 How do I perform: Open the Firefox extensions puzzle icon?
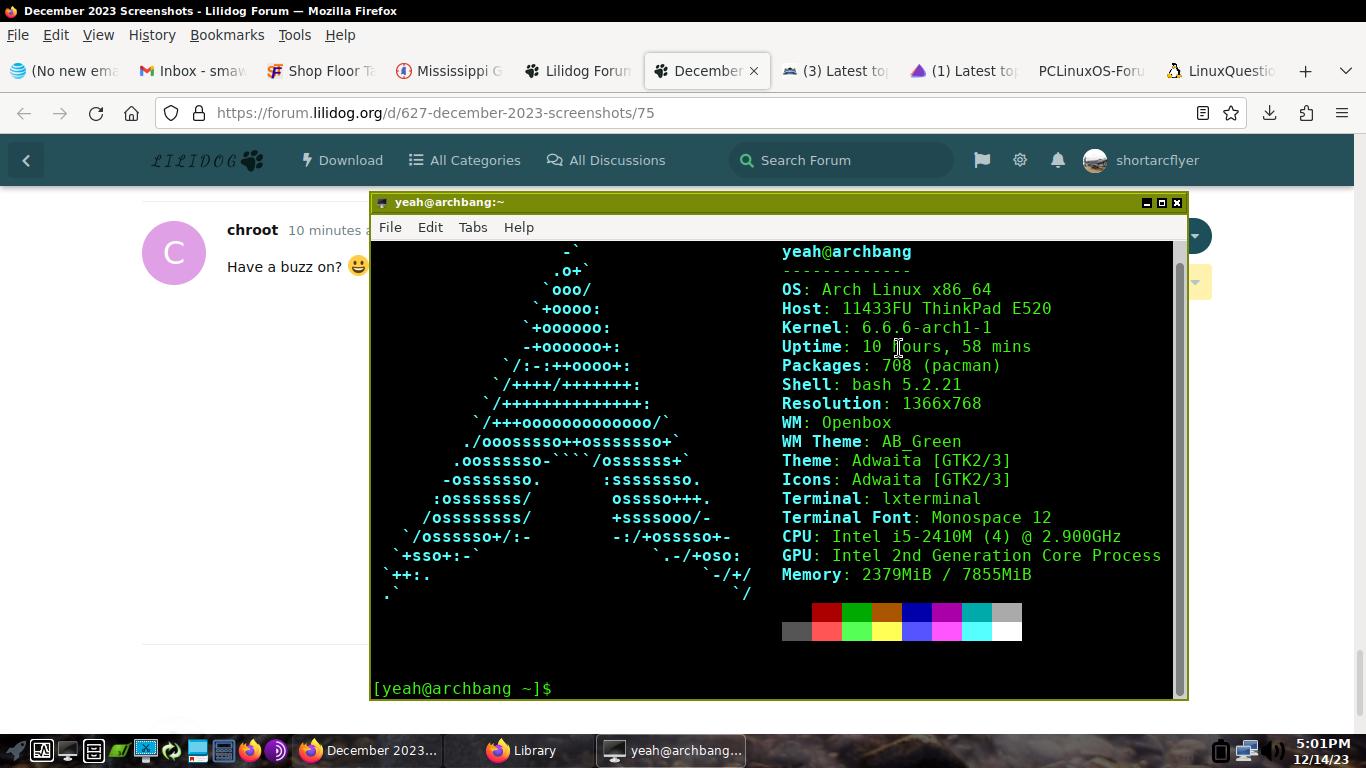tap(1306, 113)
